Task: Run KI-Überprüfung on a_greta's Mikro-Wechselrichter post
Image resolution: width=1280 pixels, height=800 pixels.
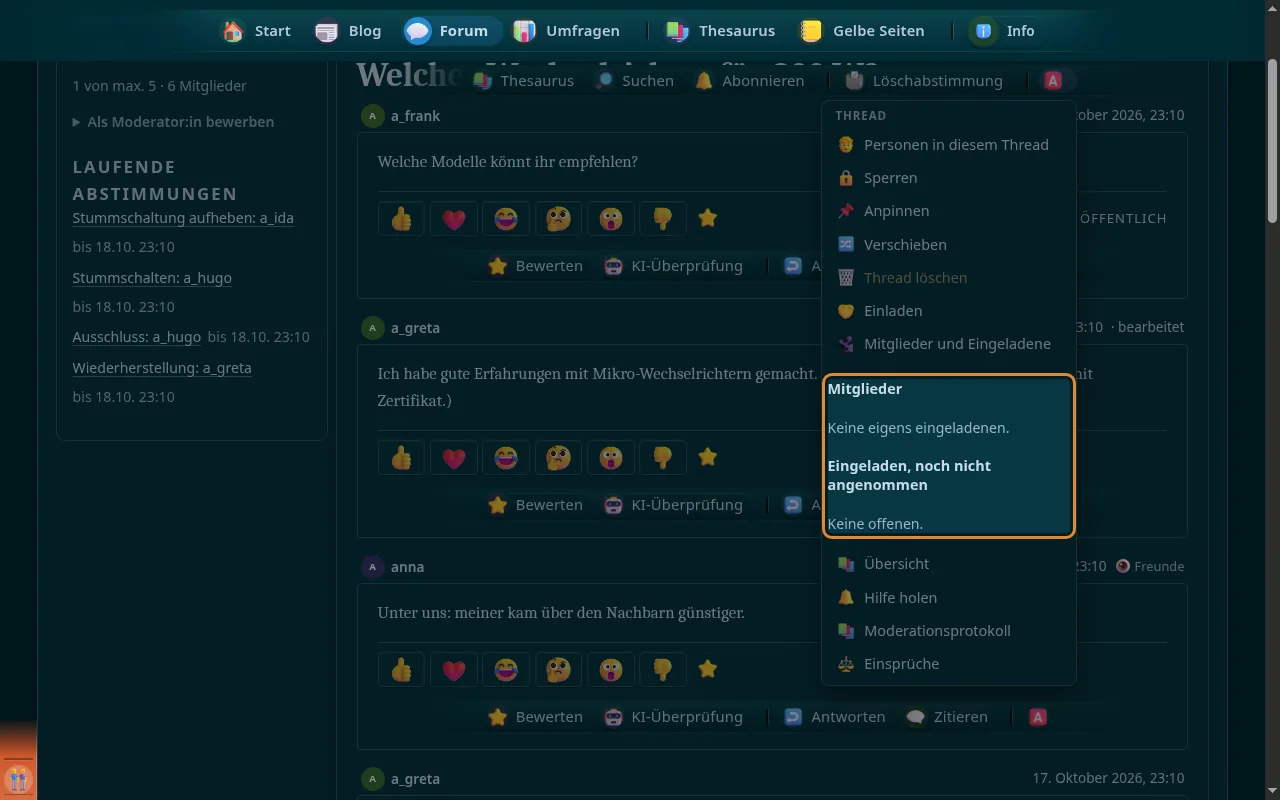Action: [674, 505]
